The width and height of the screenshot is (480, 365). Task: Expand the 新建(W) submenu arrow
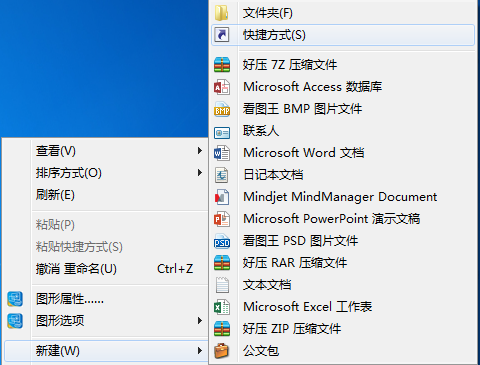(x=200, y=351)
